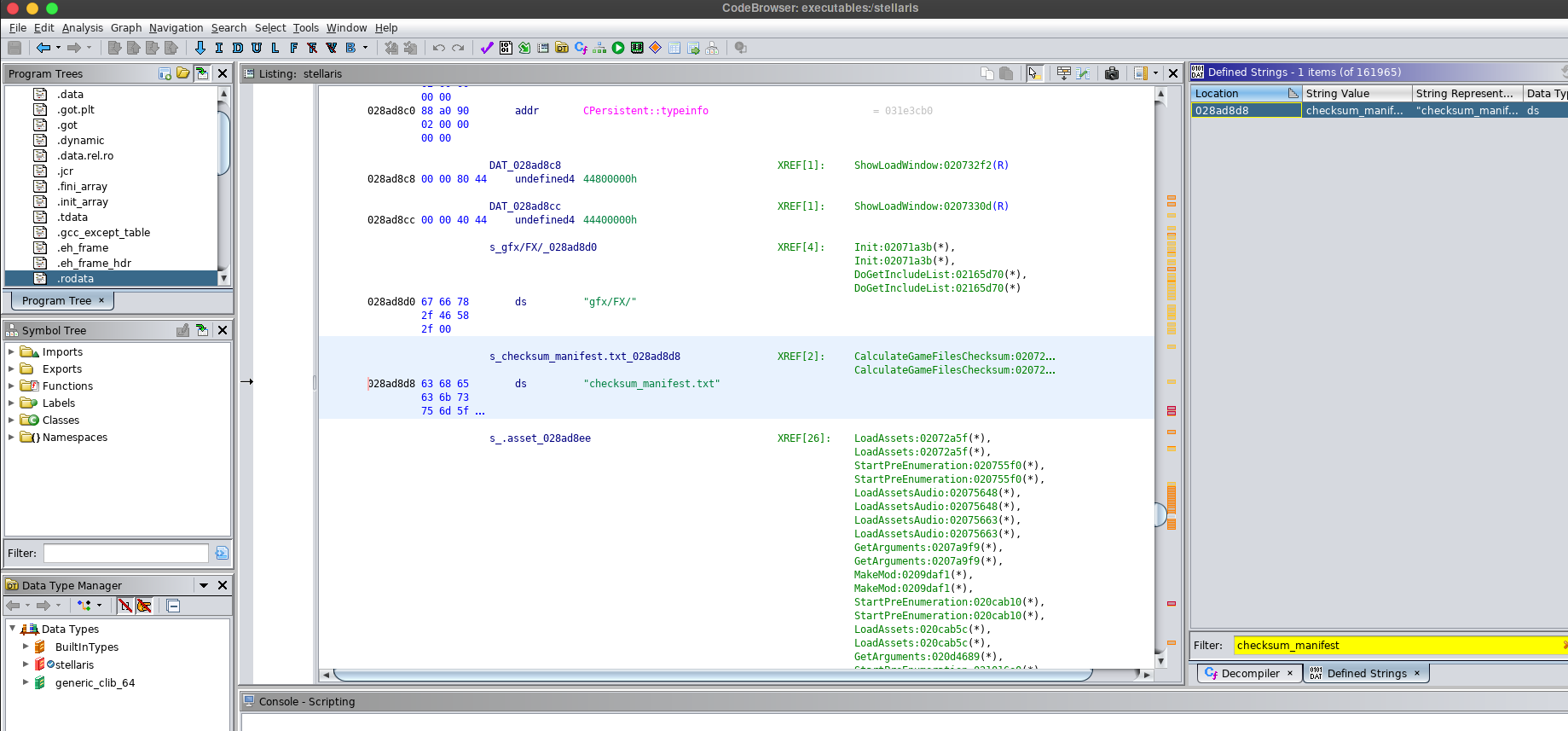Click the green Run Script play icon
Screen dimensions: 1568x731
618,48
